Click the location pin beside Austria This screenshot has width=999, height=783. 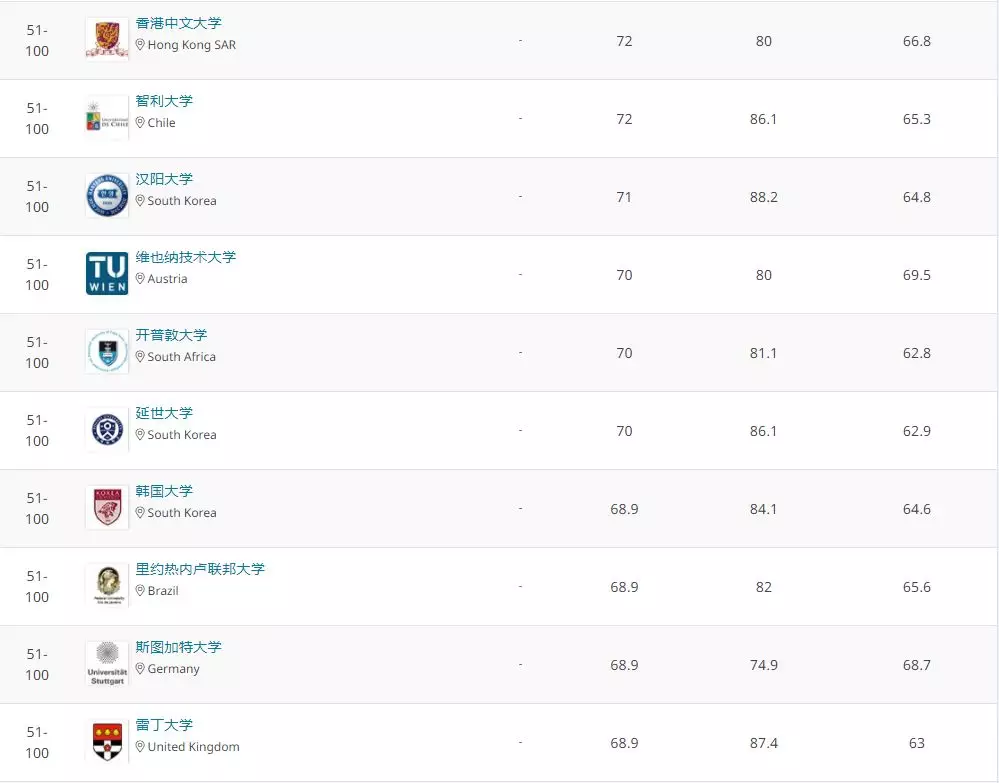tap(139, 280)
